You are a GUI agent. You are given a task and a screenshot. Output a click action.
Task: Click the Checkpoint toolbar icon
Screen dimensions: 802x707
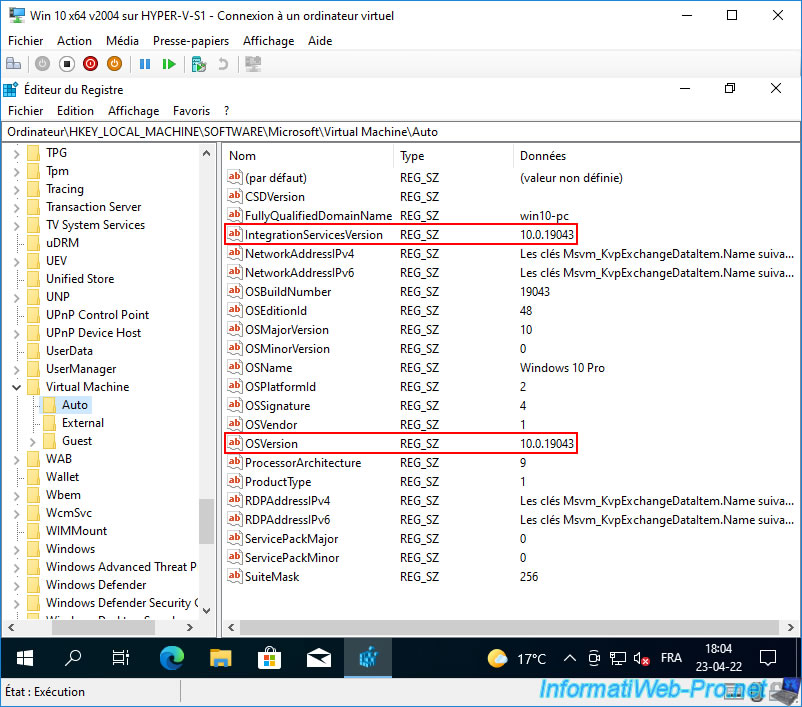coord(198,64)
